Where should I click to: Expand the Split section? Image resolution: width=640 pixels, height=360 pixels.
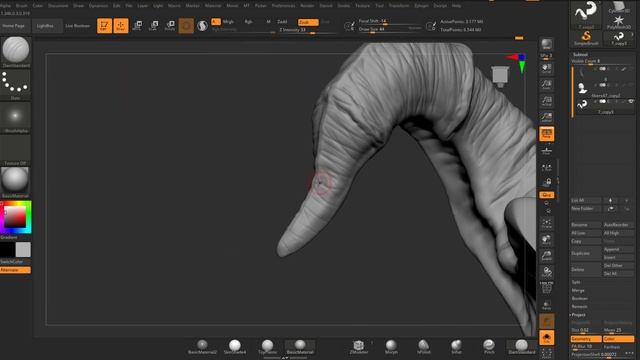pyautogui.click(x=576, y=282)
